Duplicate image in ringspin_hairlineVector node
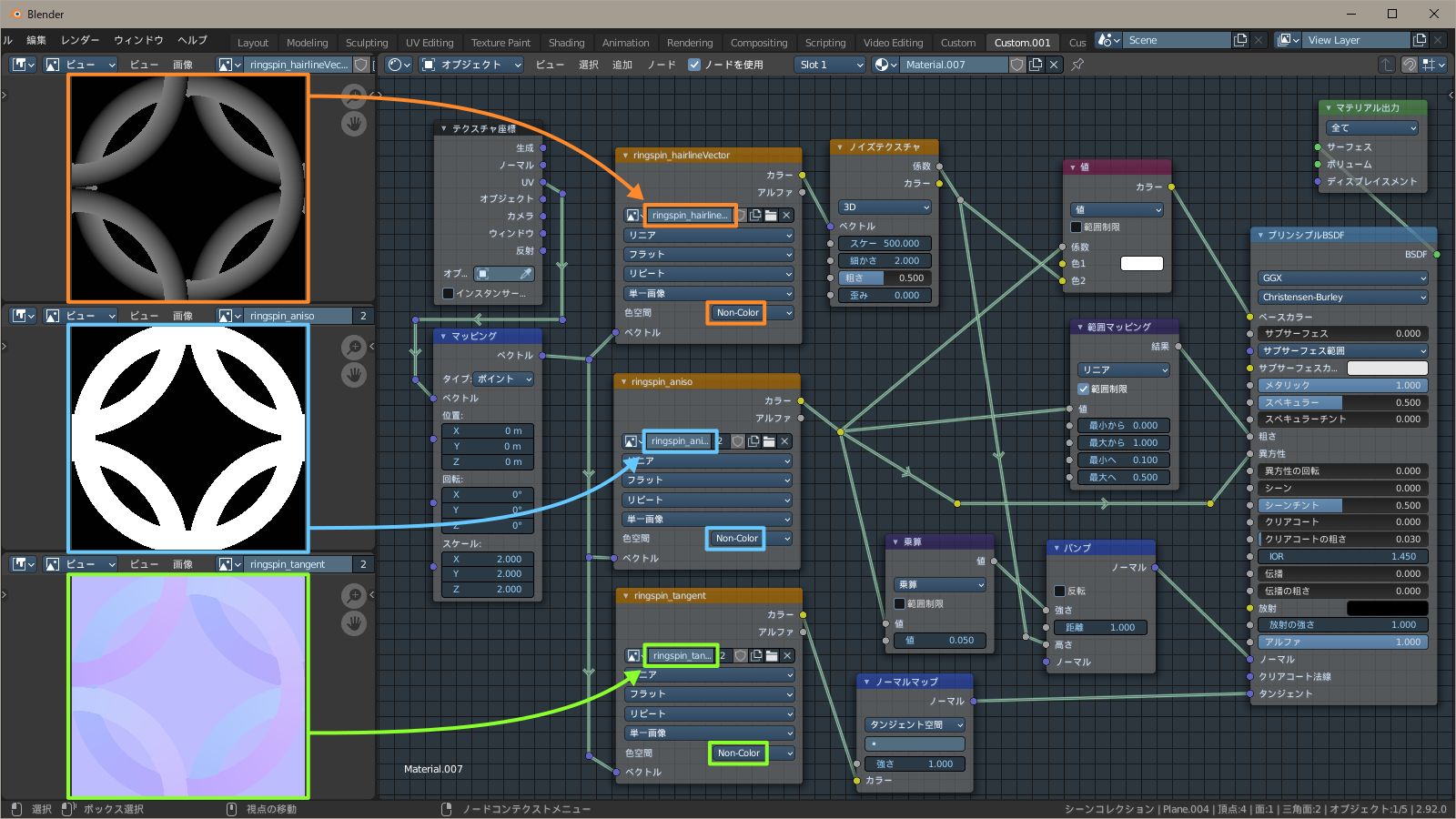Viewport: 1456px width, 819px height. click(x=755, y=216)
